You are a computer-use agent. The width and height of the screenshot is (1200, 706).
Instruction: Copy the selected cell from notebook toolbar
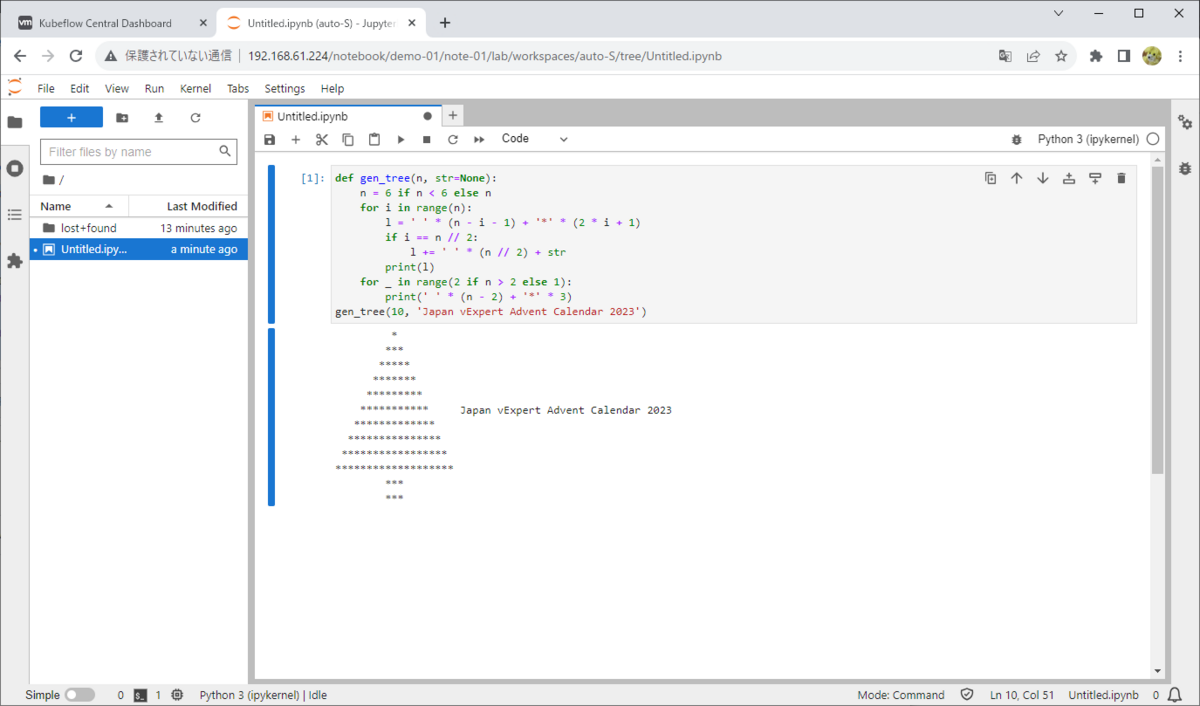pyautogui.click(x=348, y=140)
